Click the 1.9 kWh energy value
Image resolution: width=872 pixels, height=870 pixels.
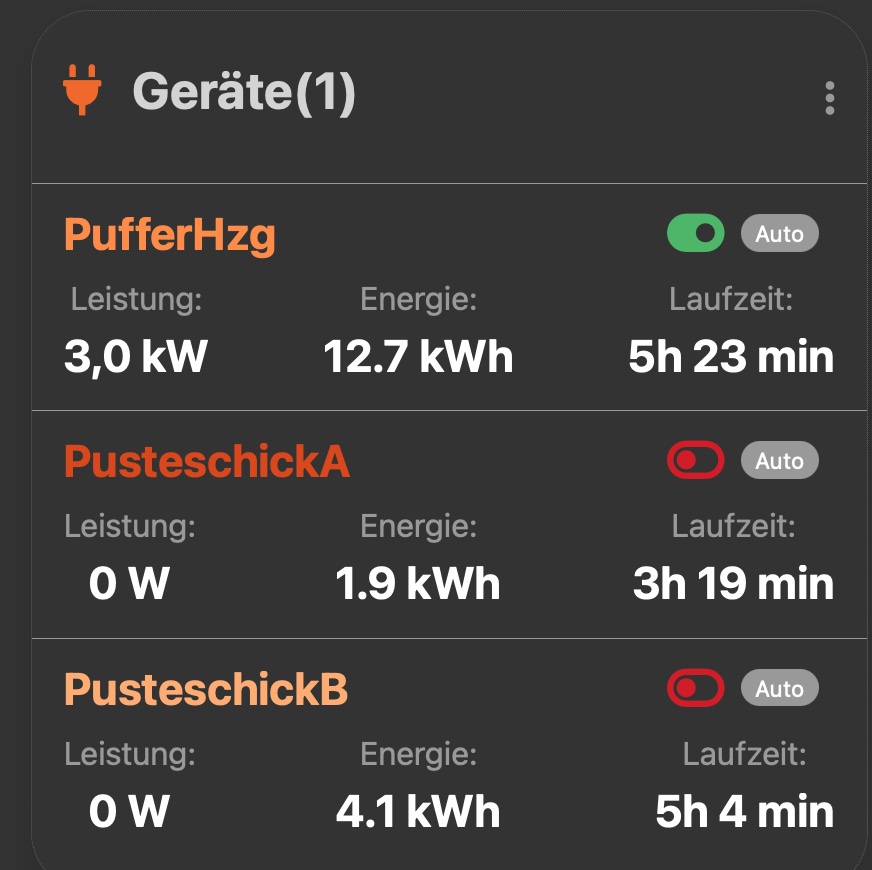[418, 584]
